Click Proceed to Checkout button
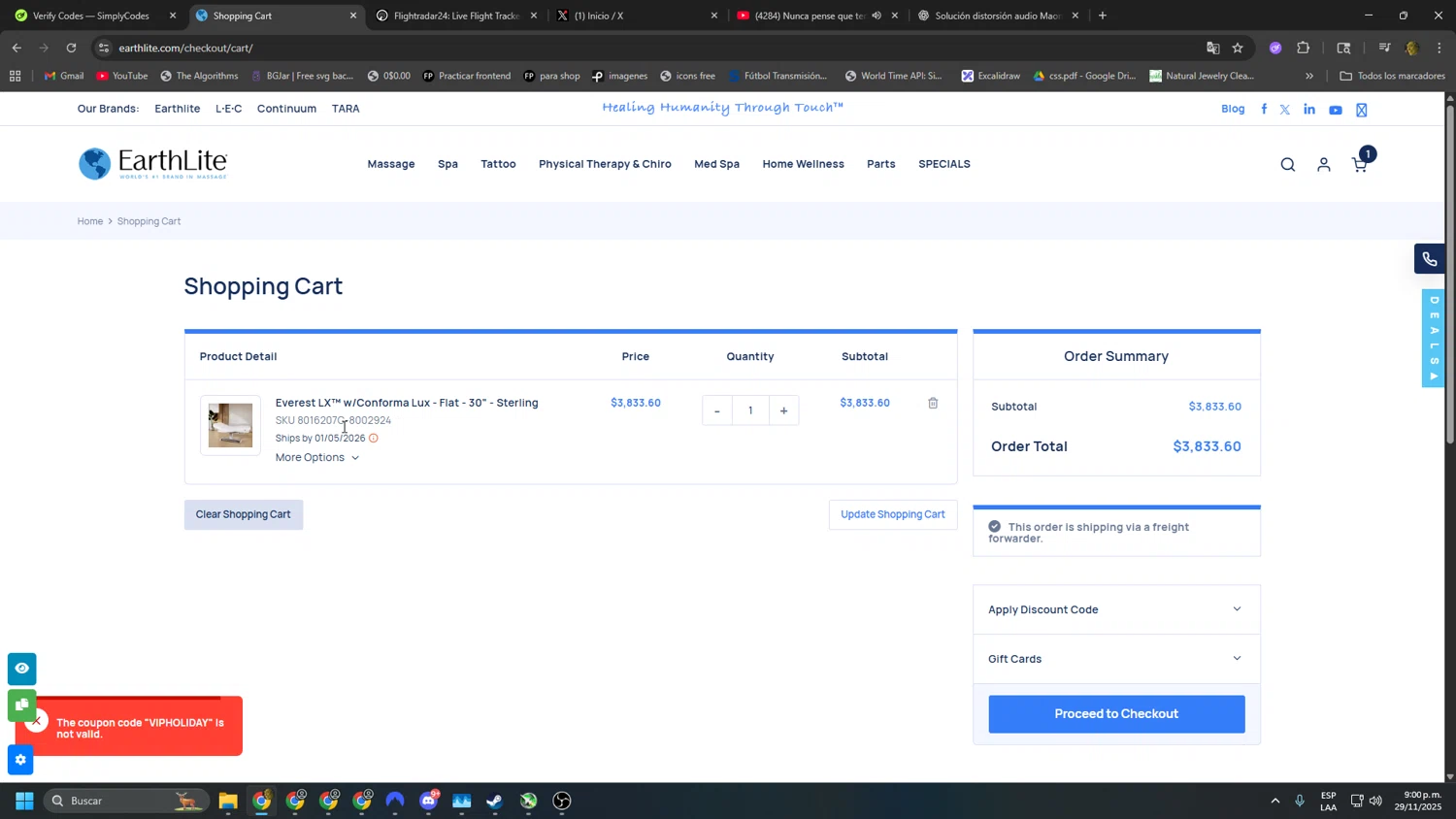 [1116, 714]
